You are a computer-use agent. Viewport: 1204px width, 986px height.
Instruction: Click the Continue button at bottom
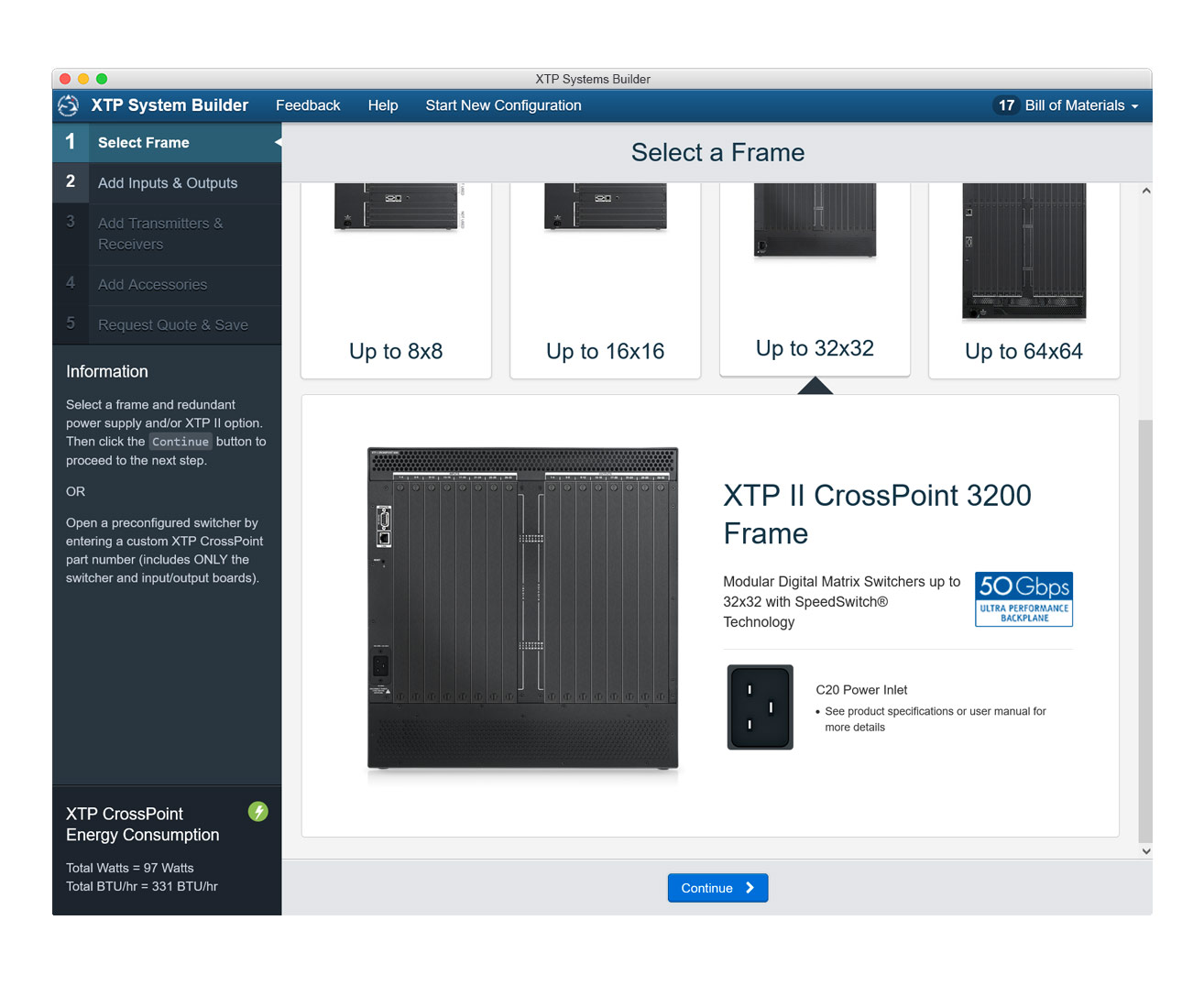tap(717, 888)
